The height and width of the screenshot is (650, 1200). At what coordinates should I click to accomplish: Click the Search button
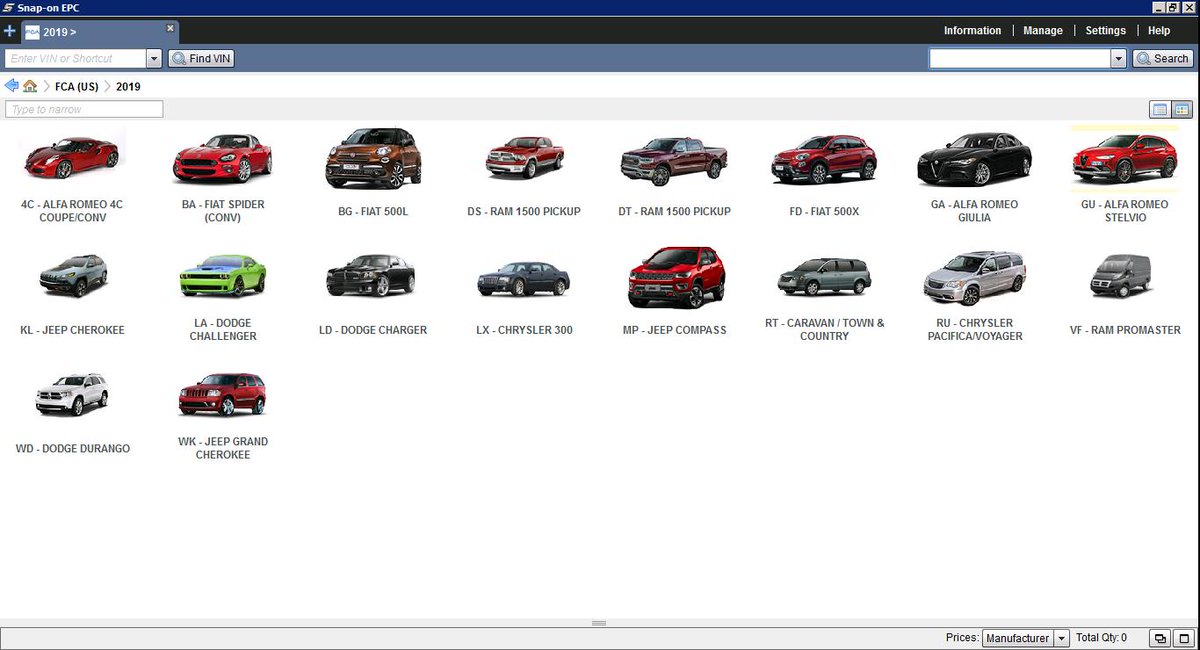click(1163, 59)
